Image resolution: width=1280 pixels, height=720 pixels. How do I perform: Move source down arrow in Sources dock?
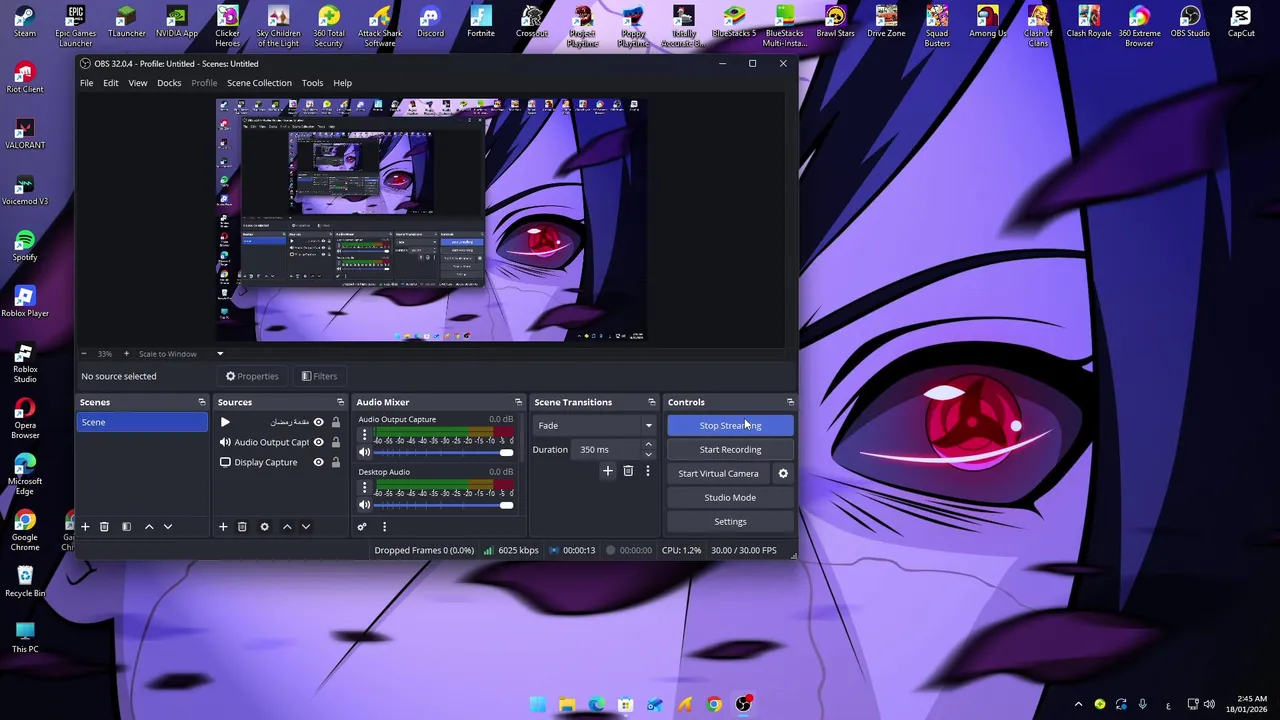tap(306, 526)
